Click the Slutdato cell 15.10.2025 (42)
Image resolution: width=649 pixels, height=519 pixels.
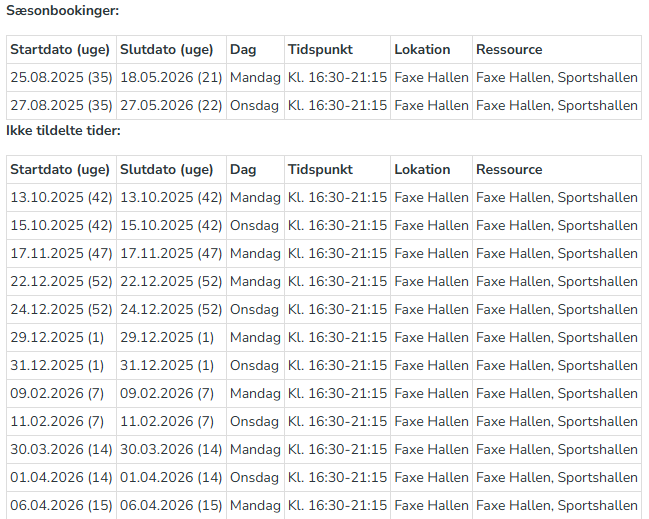click(171, 225)
